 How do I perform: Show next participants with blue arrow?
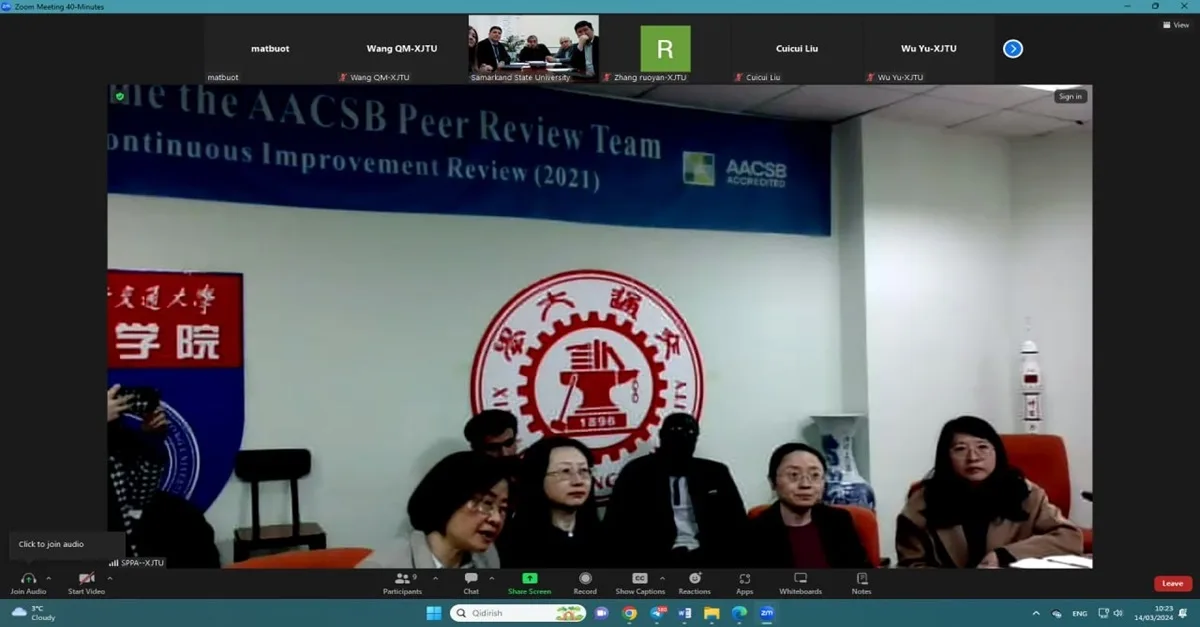pos(1013,48)
